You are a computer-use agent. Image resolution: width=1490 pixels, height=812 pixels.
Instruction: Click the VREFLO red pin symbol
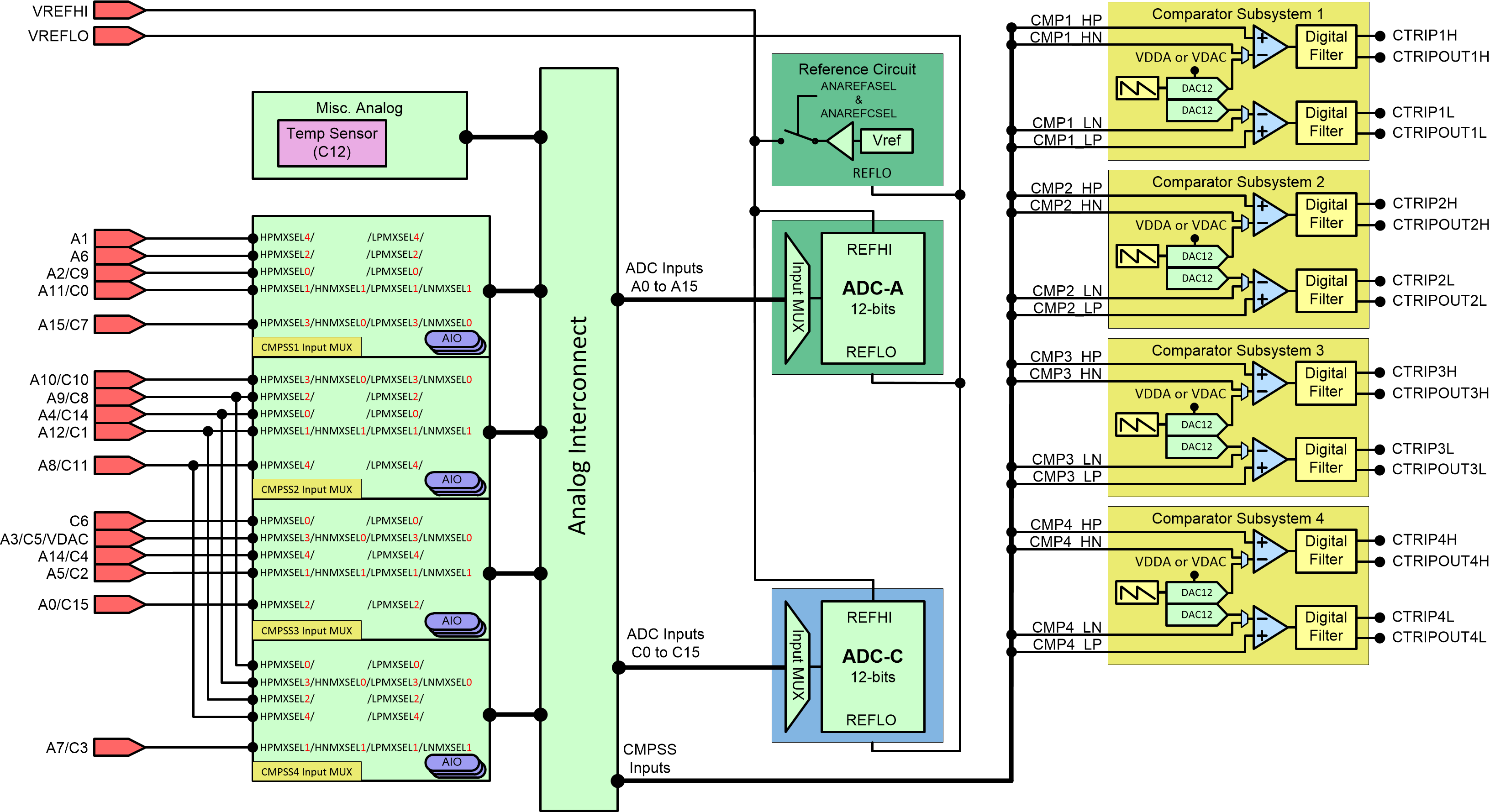tap(119, 36)
